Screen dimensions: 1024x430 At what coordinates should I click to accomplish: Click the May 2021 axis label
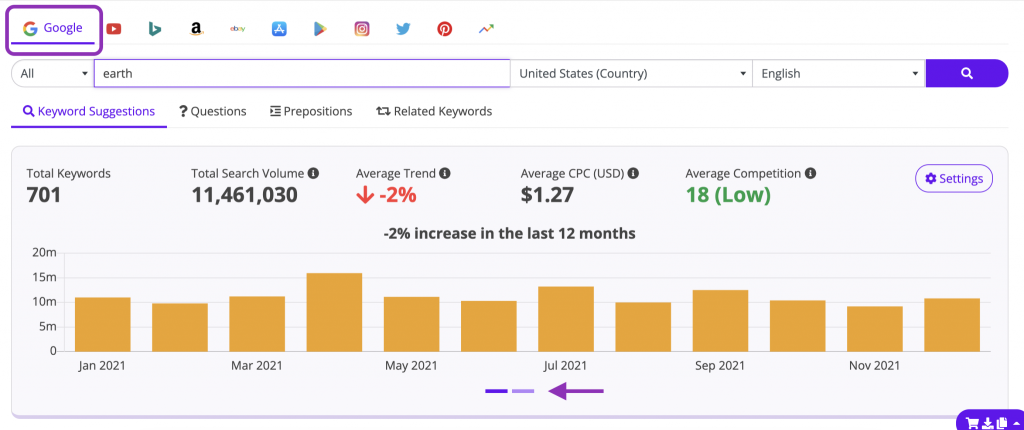click(411, 366)
